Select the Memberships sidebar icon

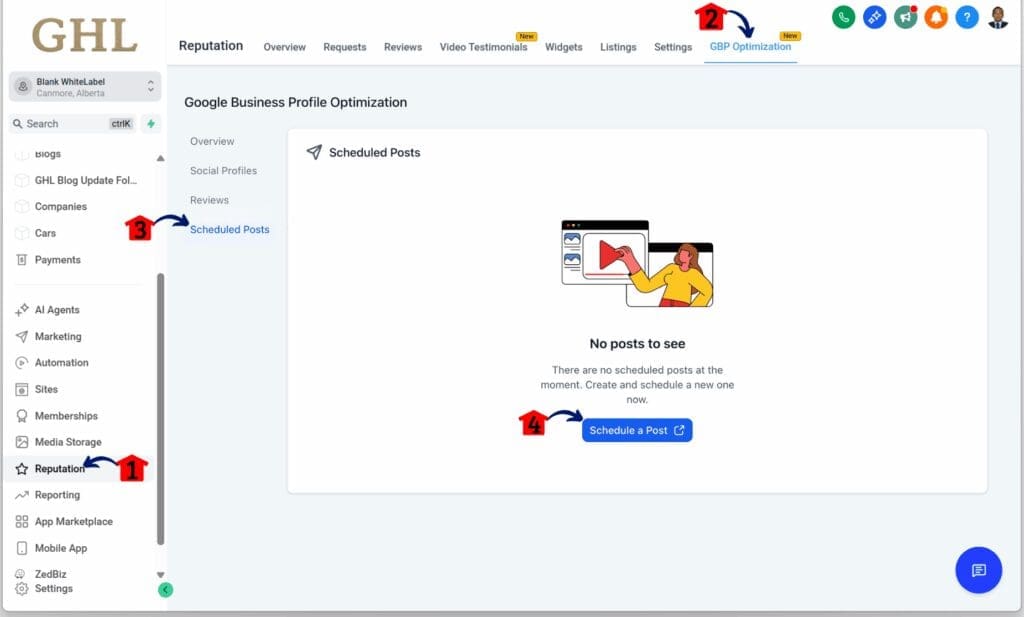(23, 415)
